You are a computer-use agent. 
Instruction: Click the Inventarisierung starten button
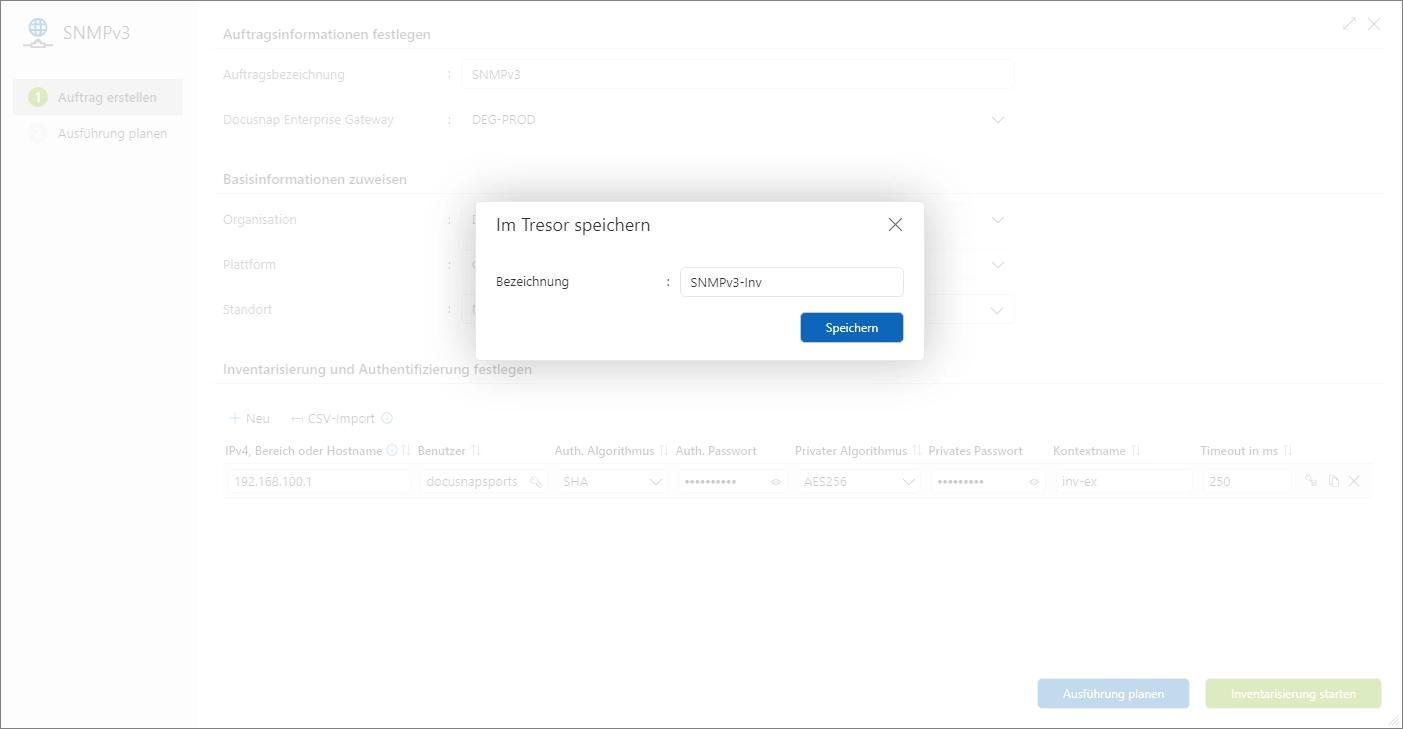point(1293,693)
